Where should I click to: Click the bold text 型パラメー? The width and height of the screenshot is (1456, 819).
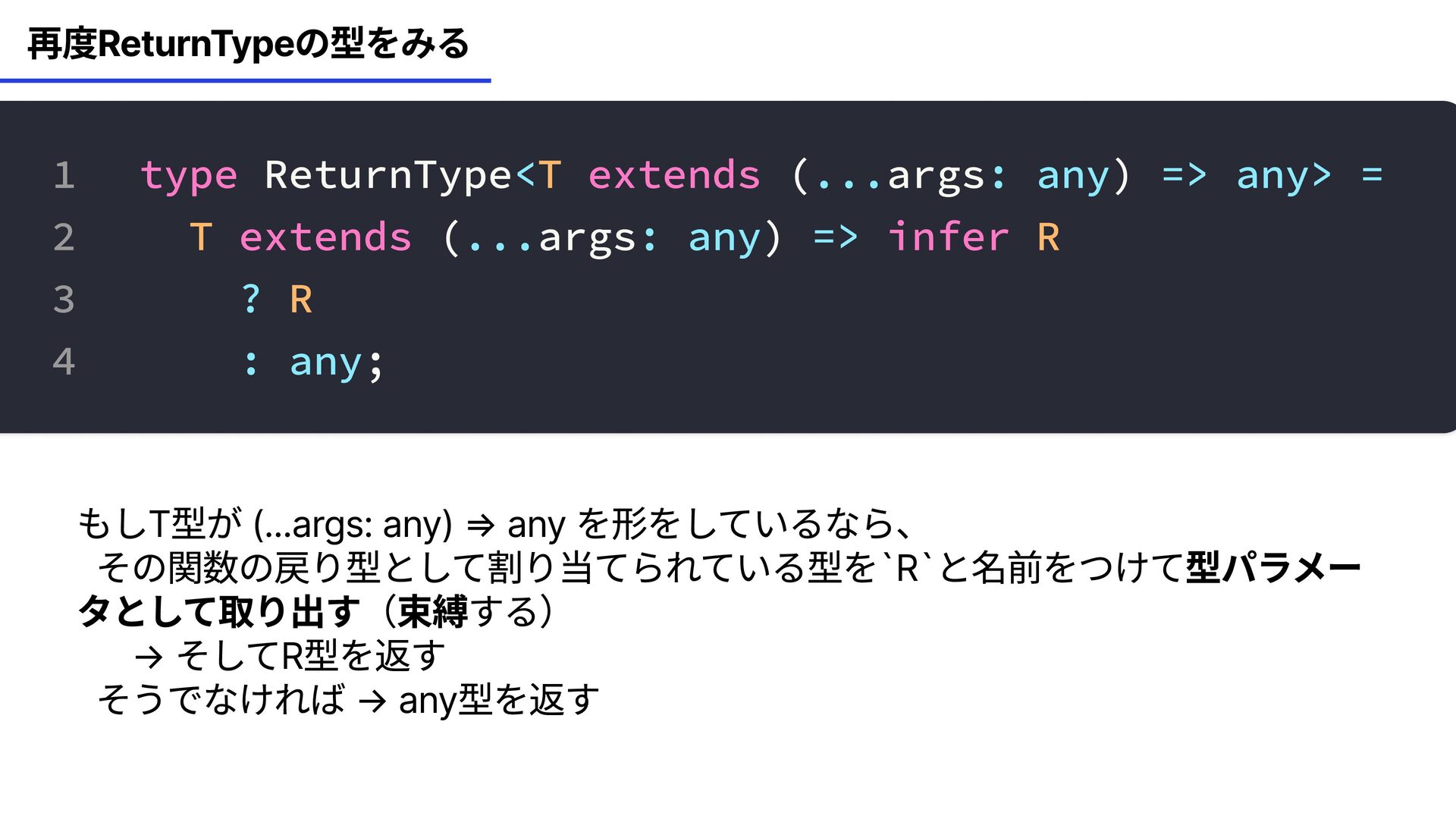1274,567
